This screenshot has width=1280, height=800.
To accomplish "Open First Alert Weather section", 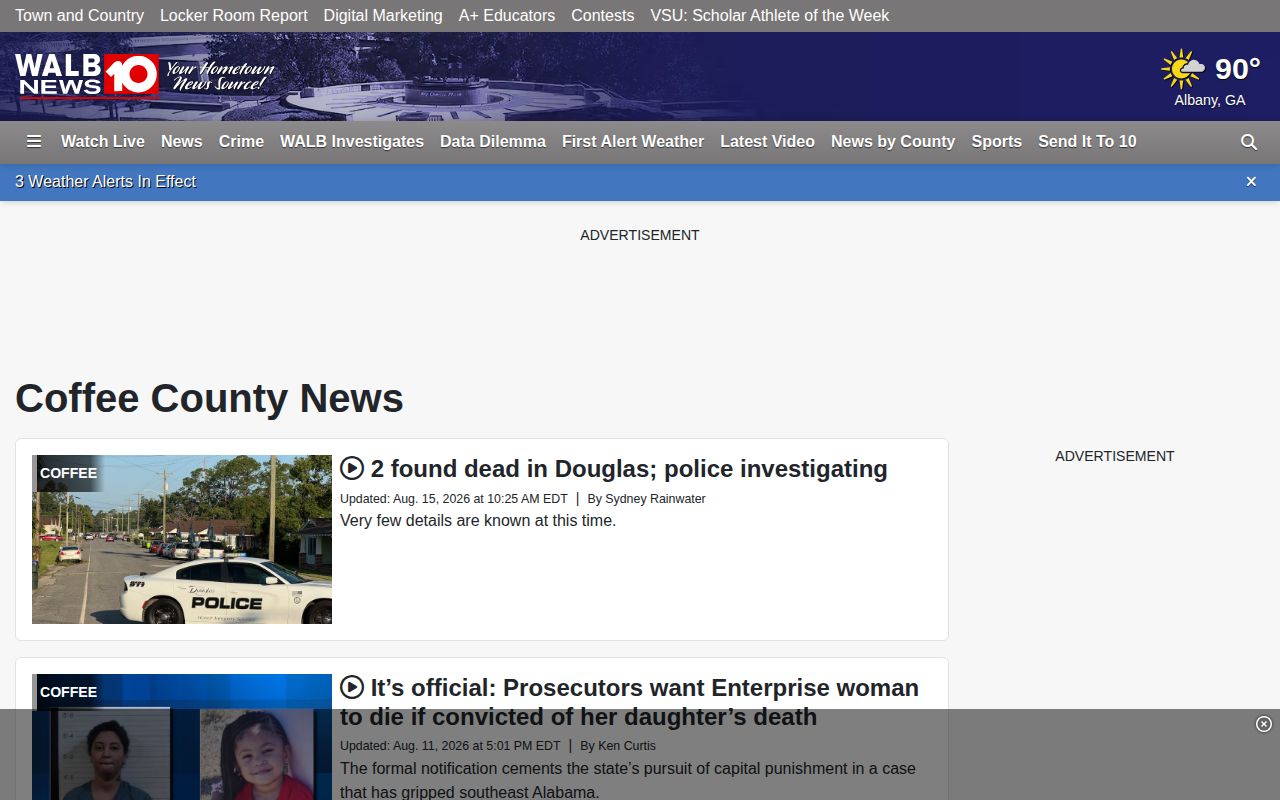I will (x=633, y=141).
